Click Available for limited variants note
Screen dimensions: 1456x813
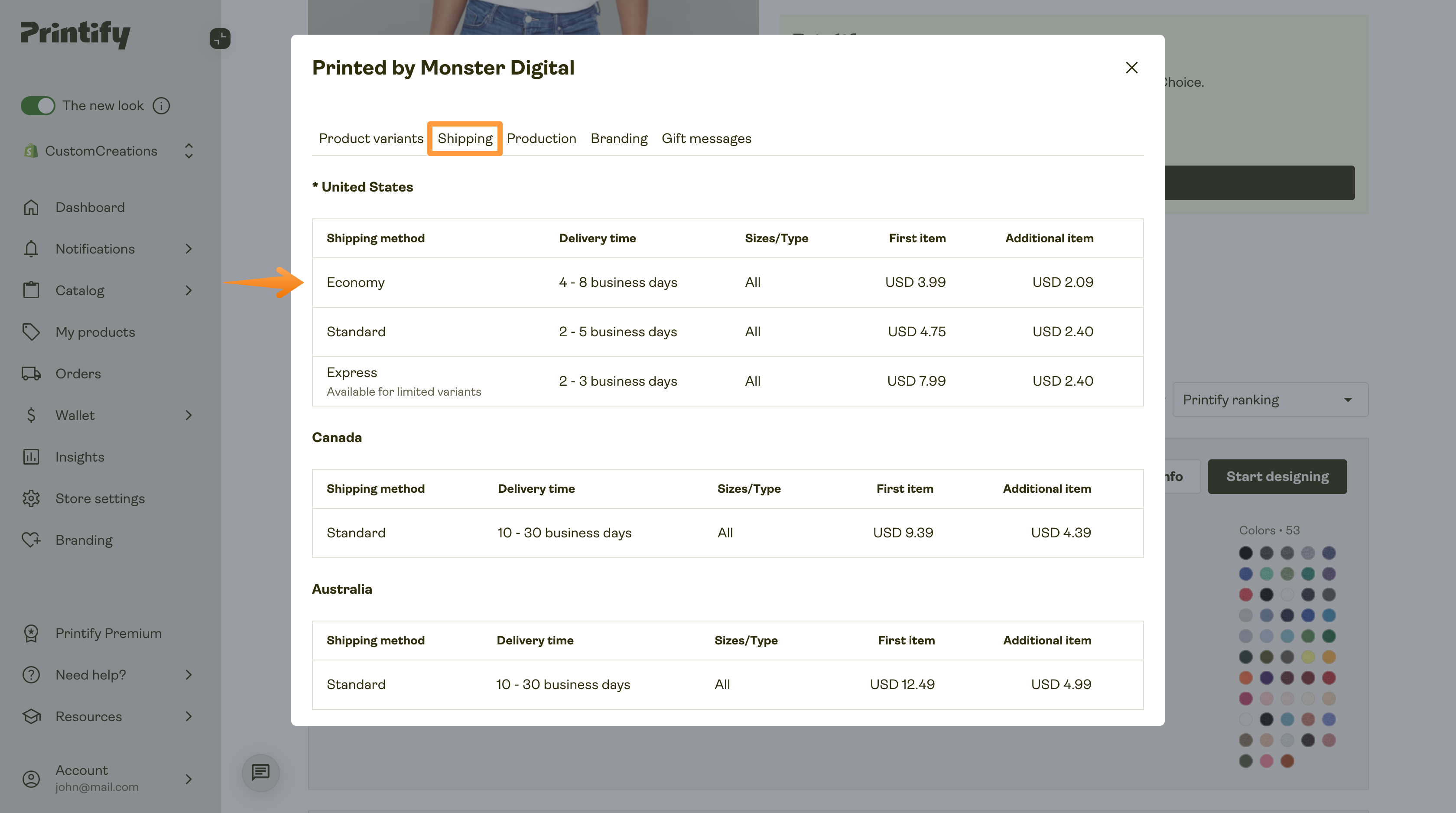pos(403,392)
